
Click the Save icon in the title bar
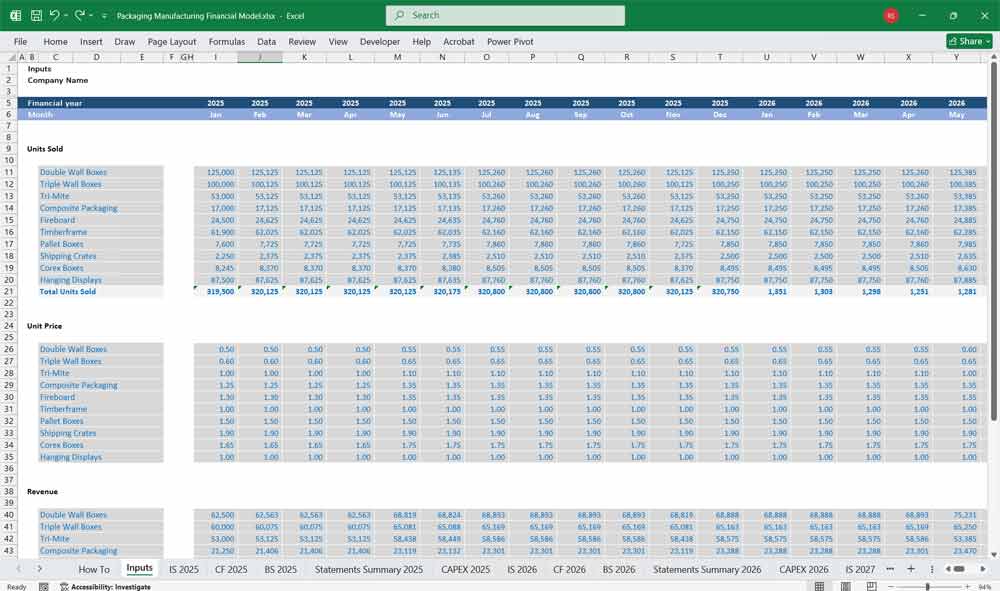(36, 16)
